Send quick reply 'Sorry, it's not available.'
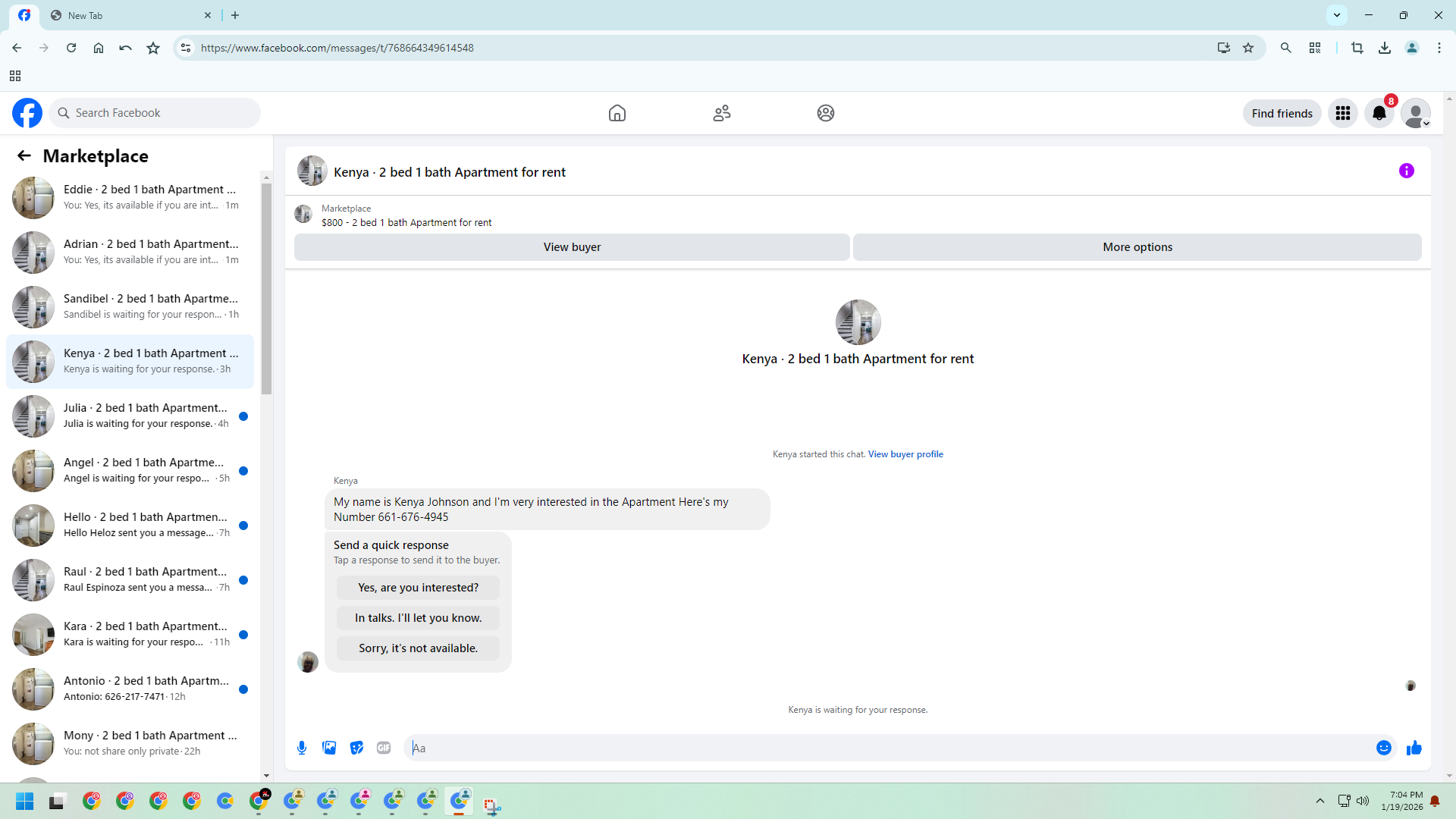1456x819 pixels. click(x=418, y=648)
